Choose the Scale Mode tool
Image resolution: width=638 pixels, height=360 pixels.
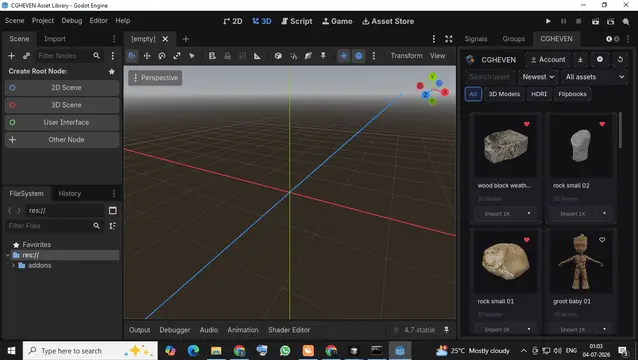[177, 56]
